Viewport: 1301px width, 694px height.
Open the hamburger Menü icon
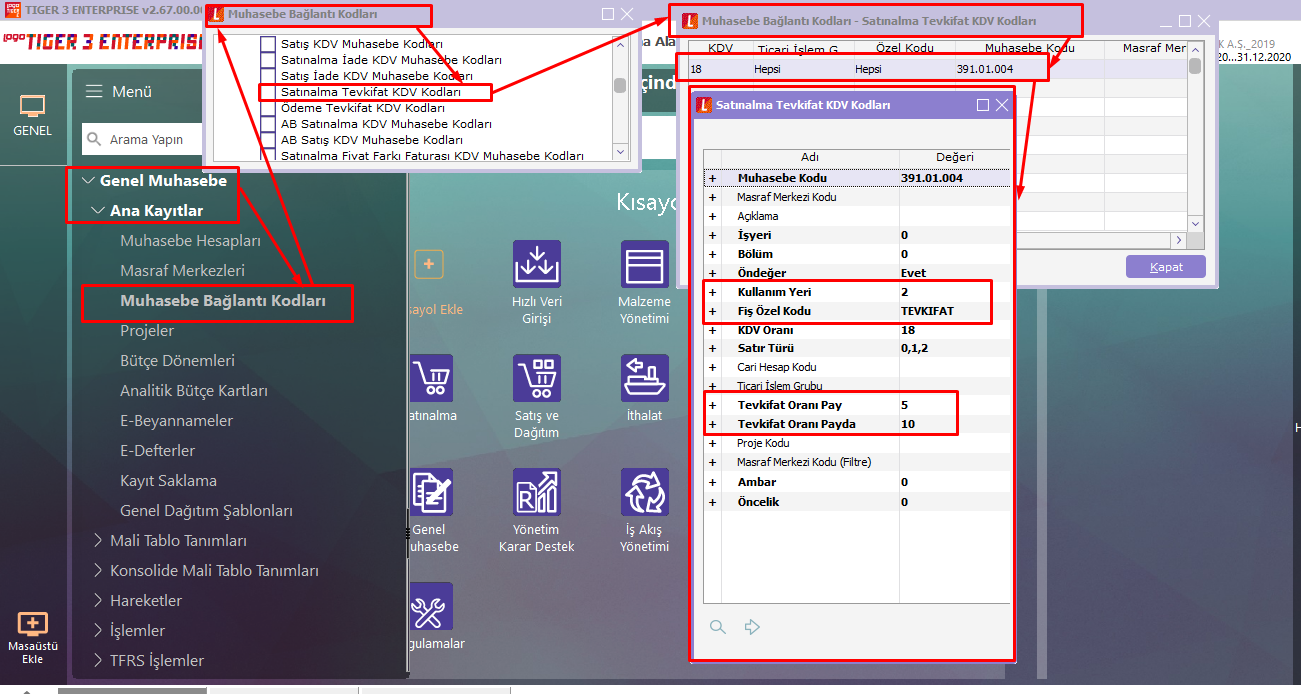(x=94, y=91)
